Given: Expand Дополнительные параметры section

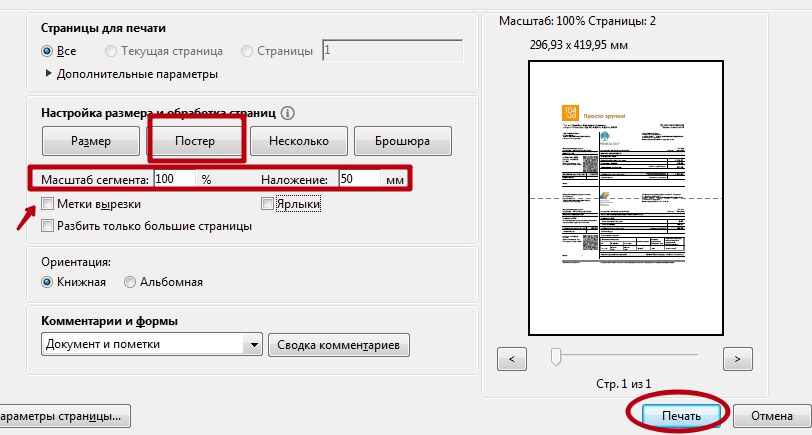Looking at the screenshot, I should 48,74.
